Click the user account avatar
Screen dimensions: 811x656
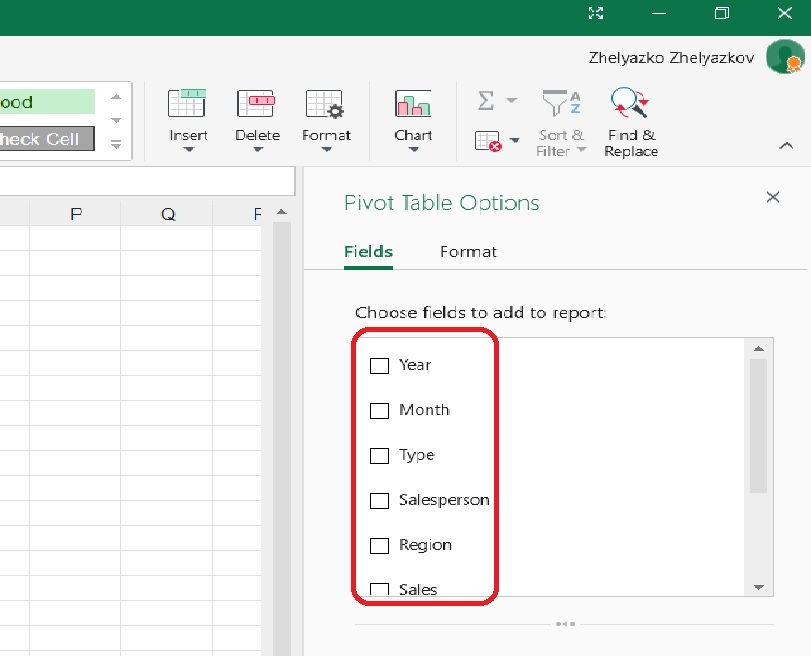pos(785,57)
